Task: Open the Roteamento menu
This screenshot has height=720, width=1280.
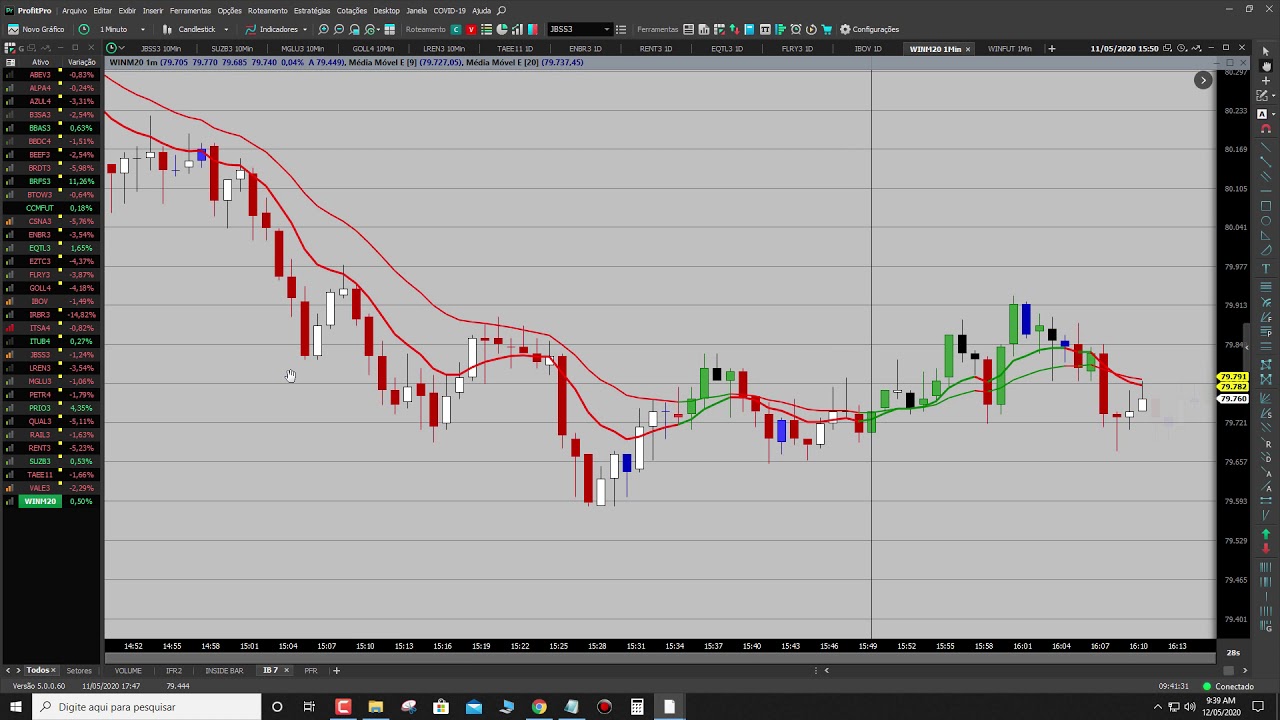Action: (268, 11)
